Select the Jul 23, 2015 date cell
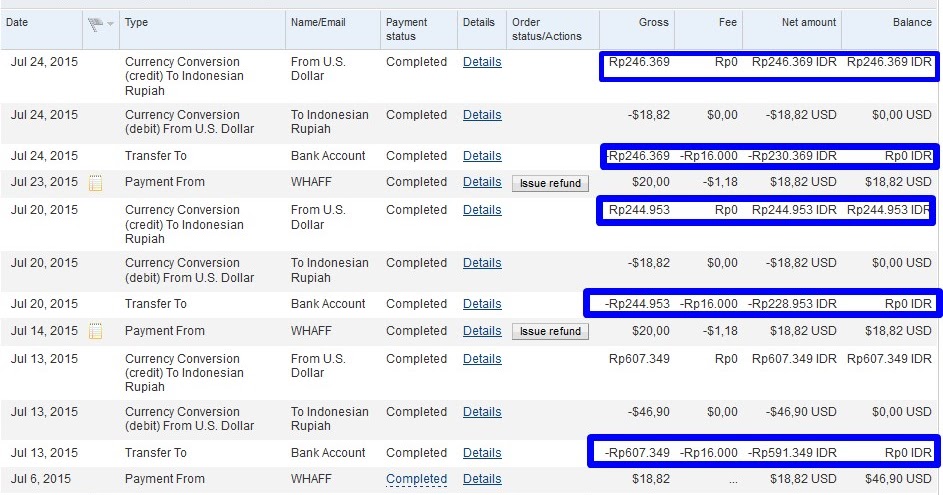 (x=44, y=182)
